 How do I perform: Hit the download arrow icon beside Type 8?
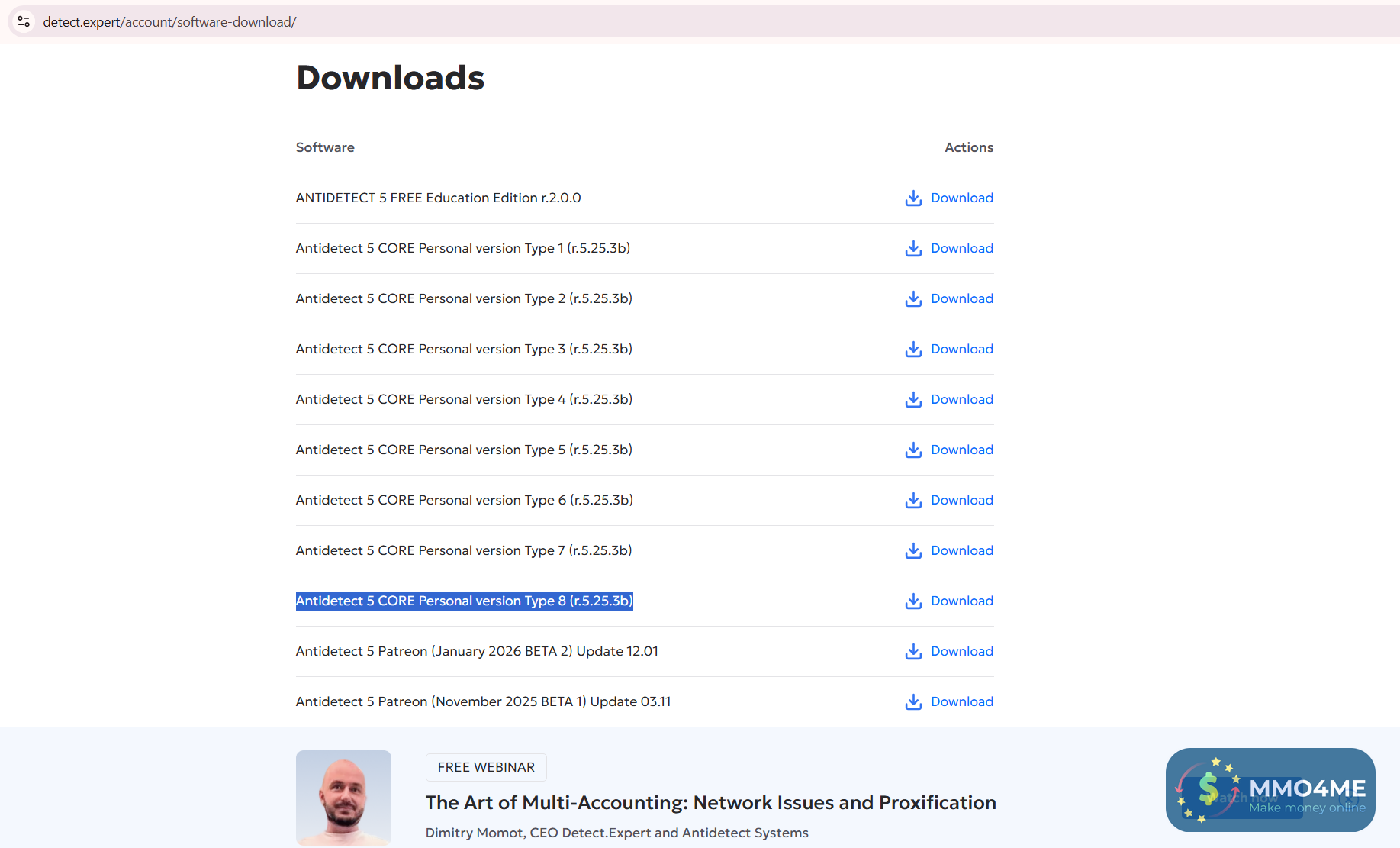[913, 601]
